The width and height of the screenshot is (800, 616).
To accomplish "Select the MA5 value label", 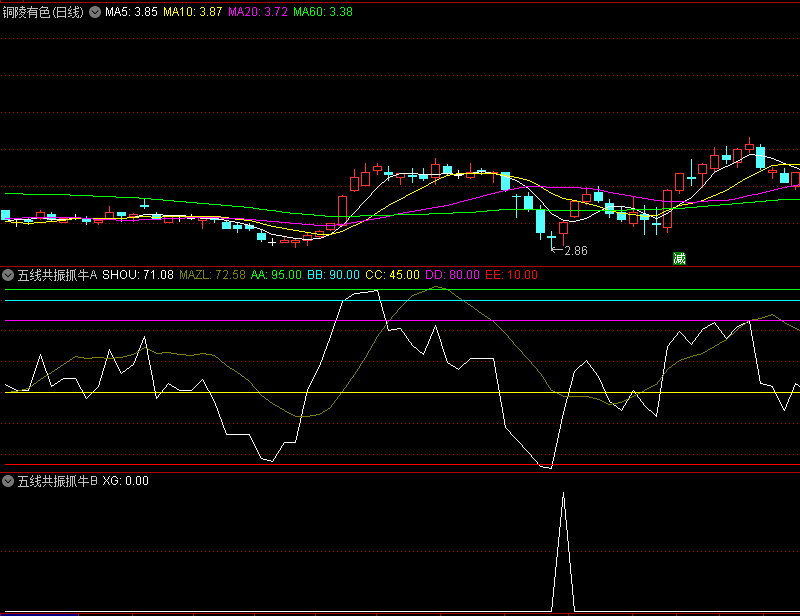I will [131, 13].
